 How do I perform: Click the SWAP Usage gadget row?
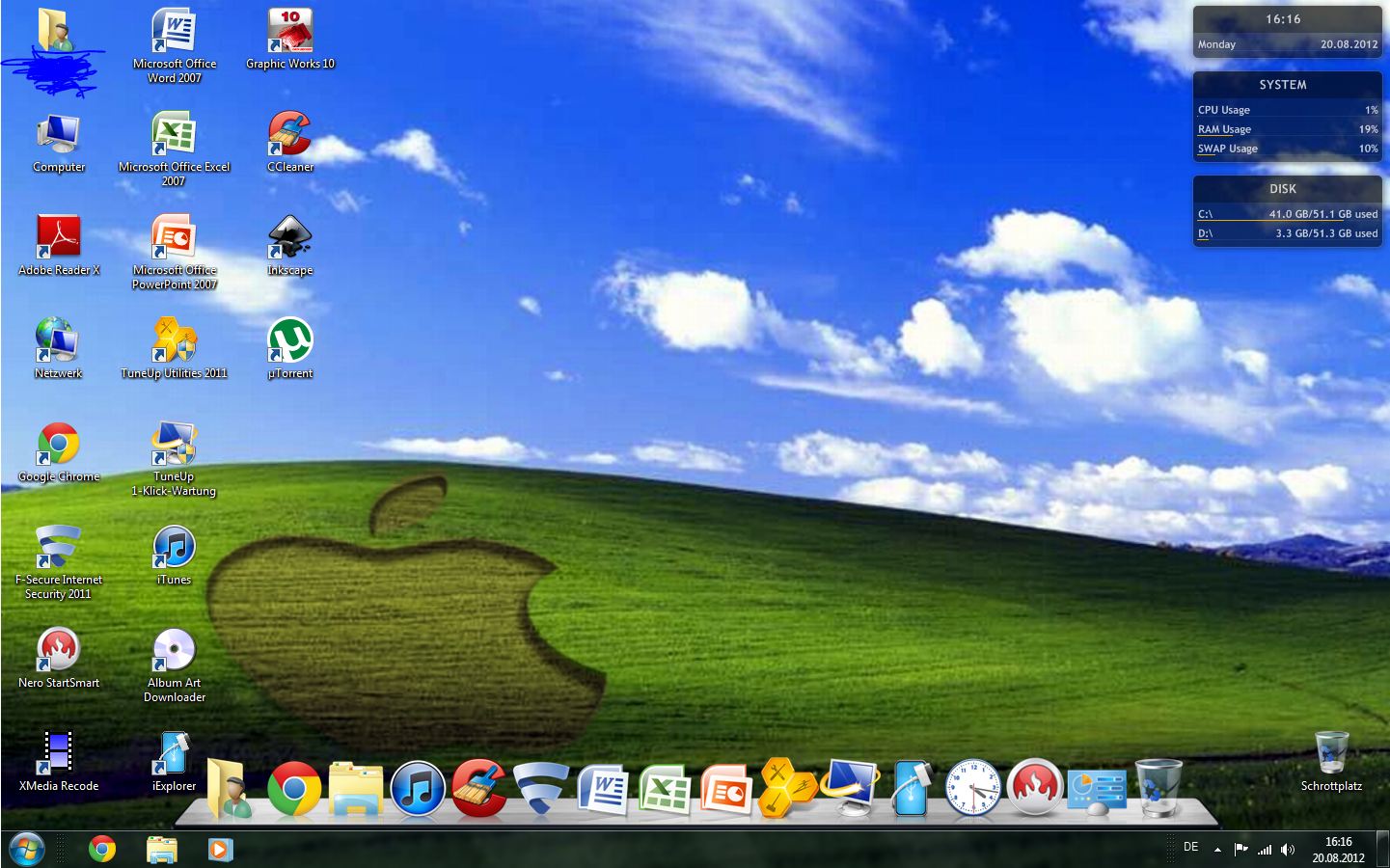coord(1288,149)
